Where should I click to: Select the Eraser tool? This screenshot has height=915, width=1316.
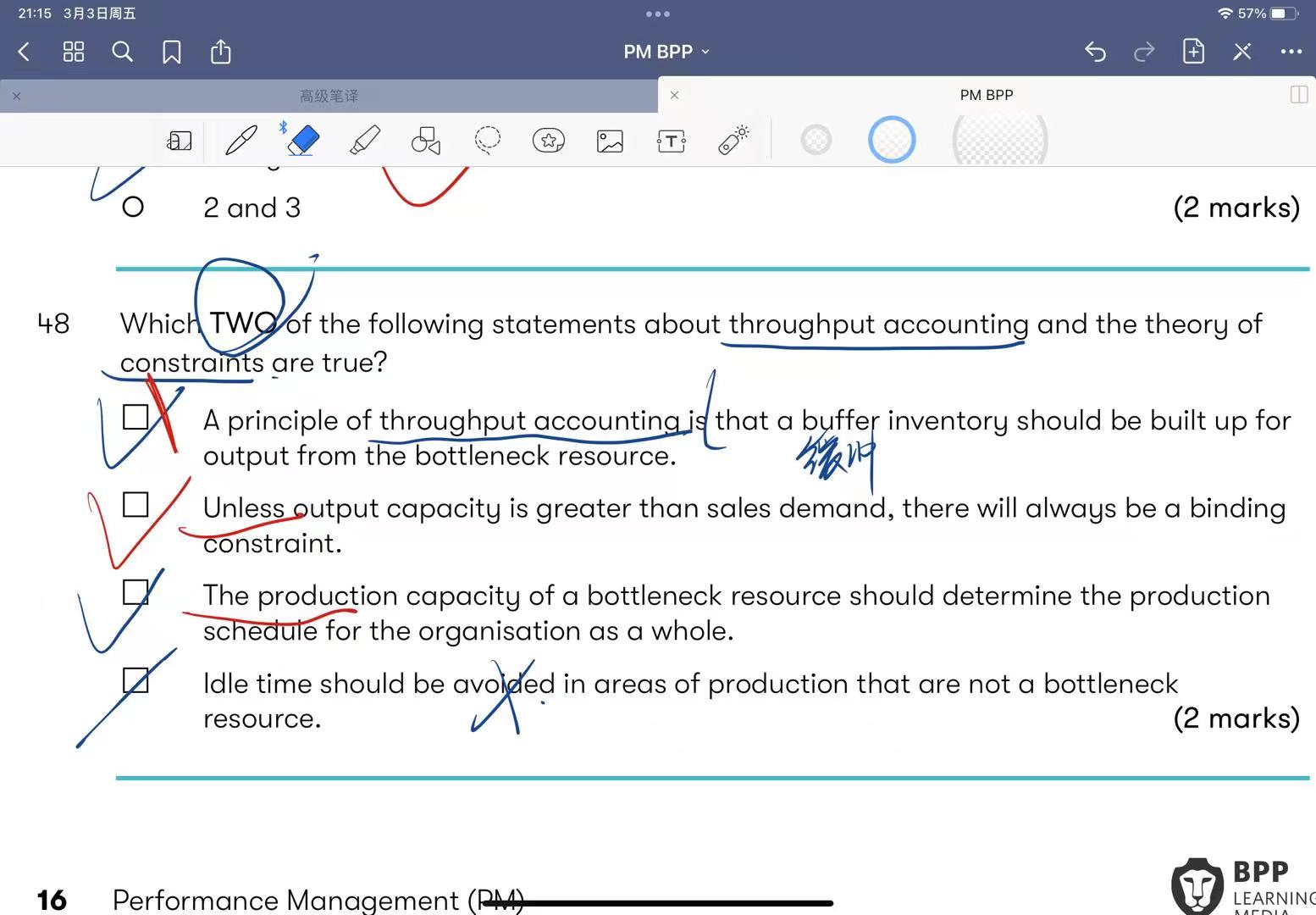point(303,140)
